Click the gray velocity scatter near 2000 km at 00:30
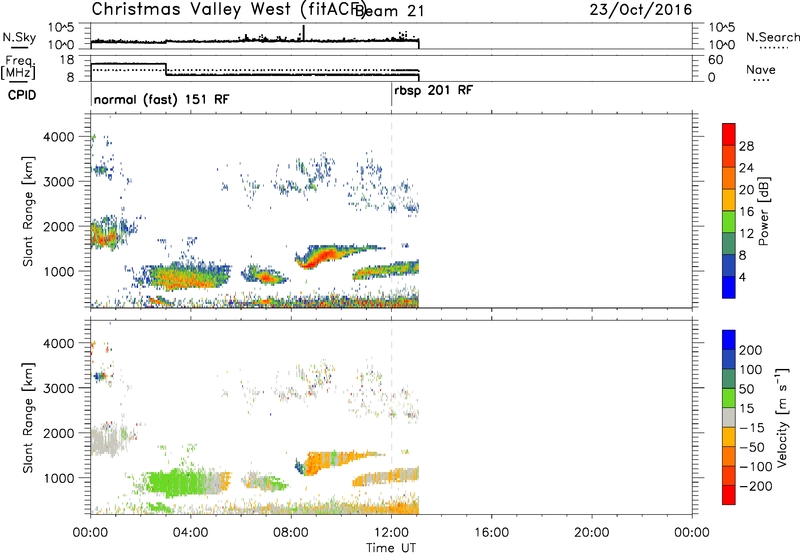The image size is (800, 554). pos(106,440)
